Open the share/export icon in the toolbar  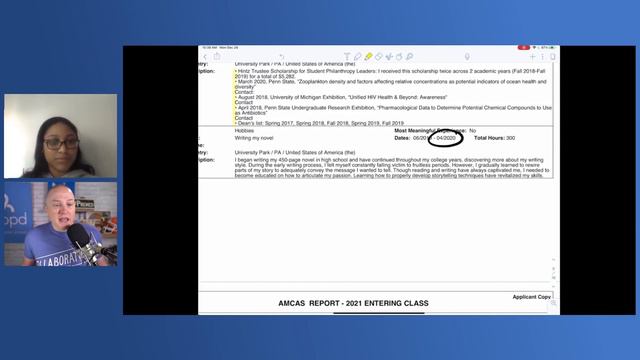click(x=217, y=56)
